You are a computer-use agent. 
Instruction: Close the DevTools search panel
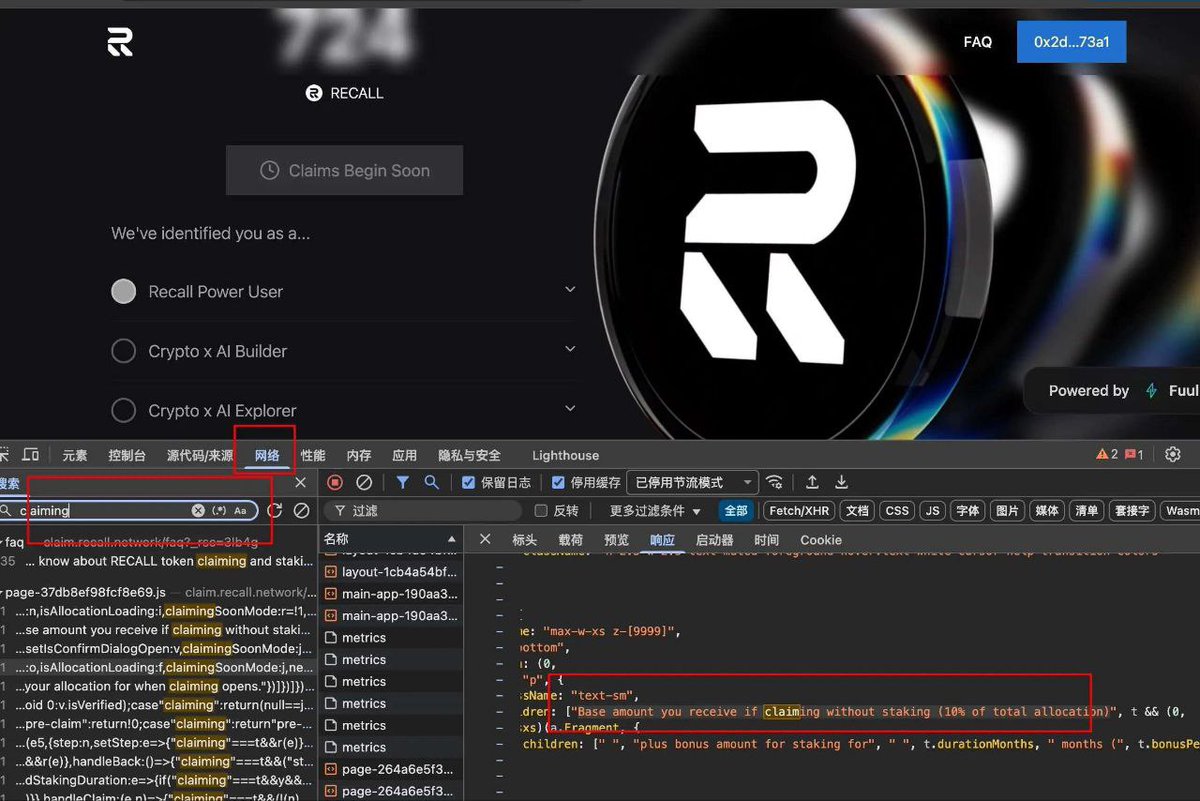click(x=300, y=483)
